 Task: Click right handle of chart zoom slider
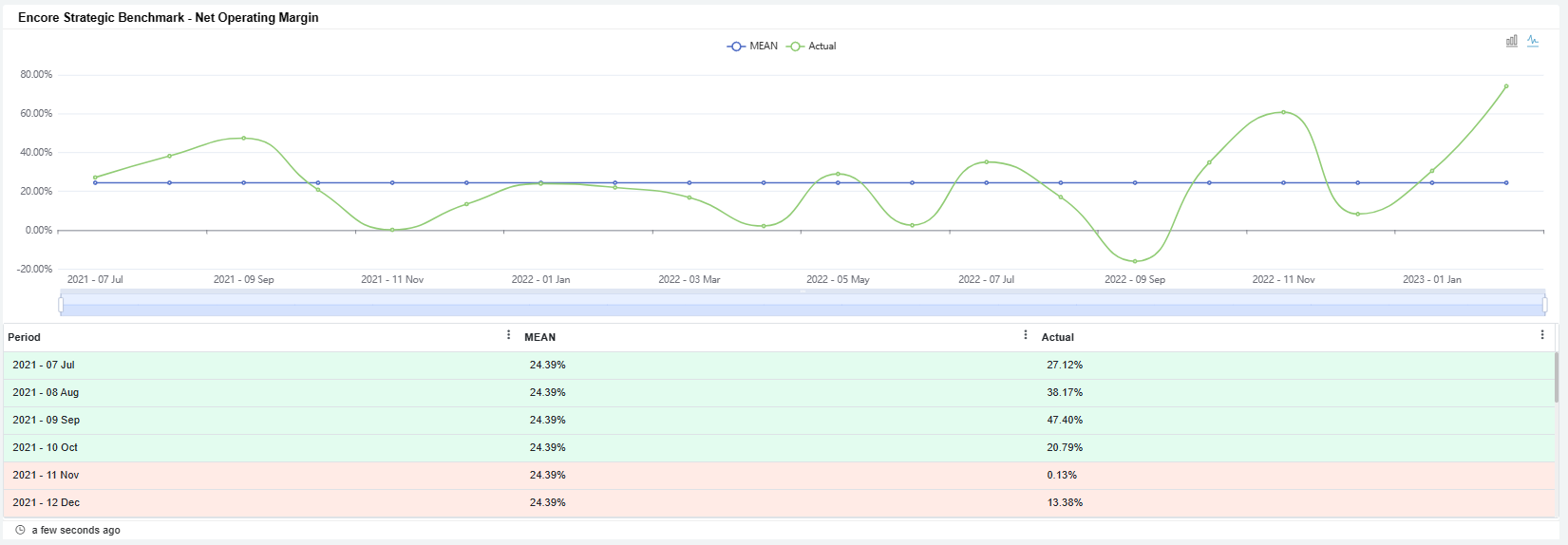pyautogui.click(x=1544, y=304)
